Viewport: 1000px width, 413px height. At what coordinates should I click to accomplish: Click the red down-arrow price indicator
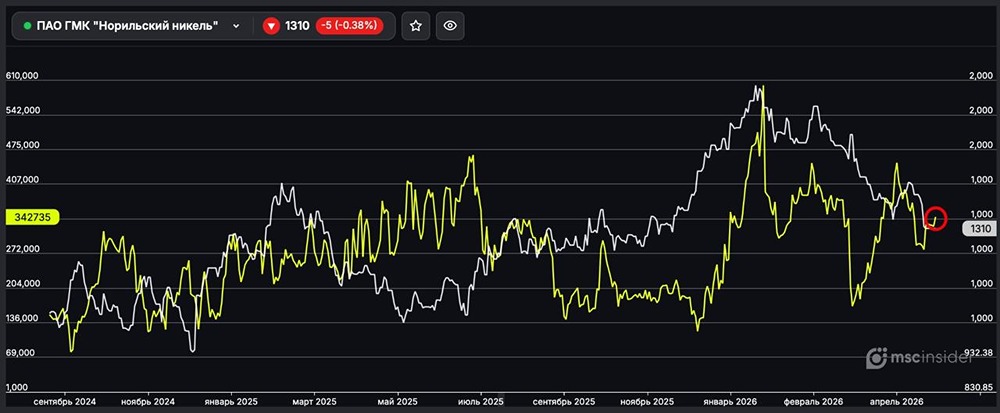point(271,25)
